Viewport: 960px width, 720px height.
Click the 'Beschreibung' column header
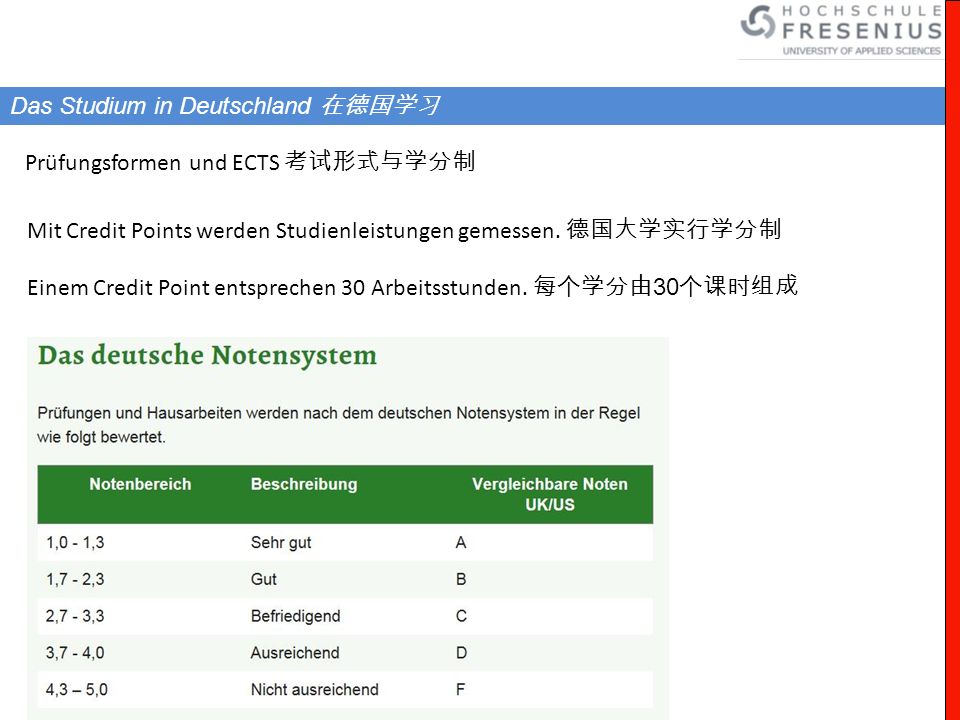(x=304, y=484)
